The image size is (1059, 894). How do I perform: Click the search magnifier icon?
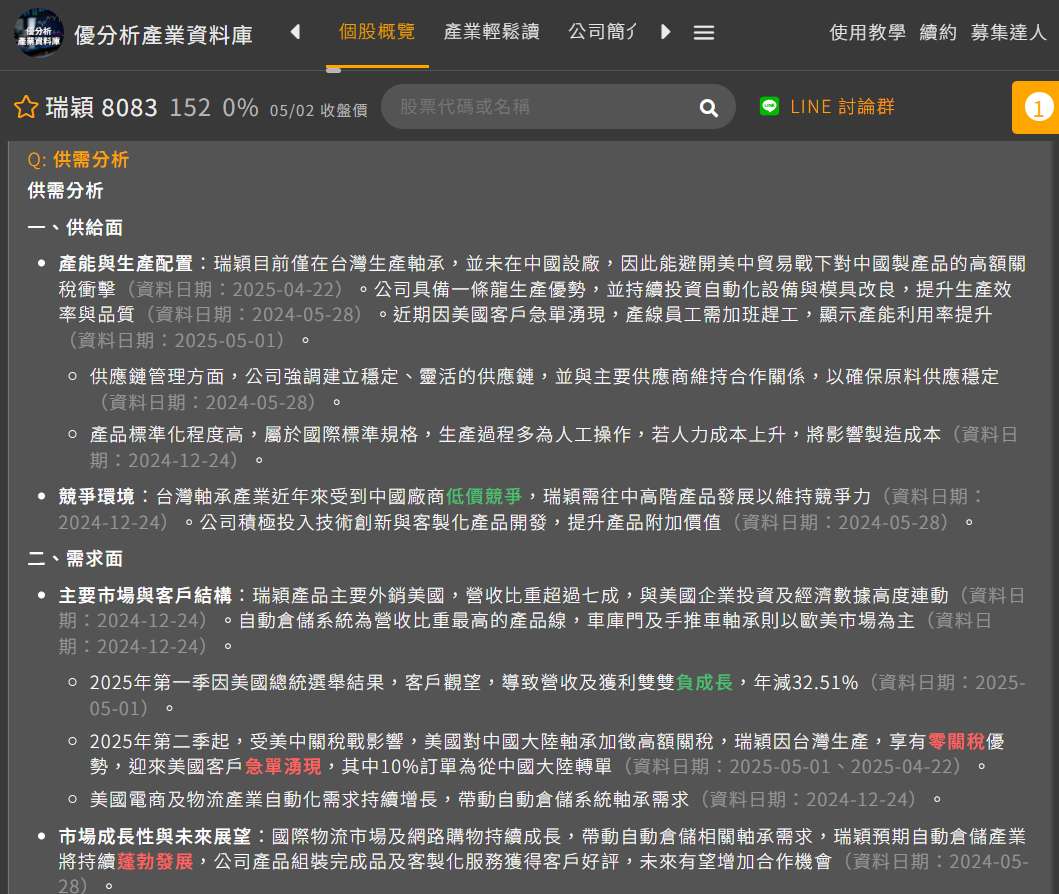click(x=708, y=107)
